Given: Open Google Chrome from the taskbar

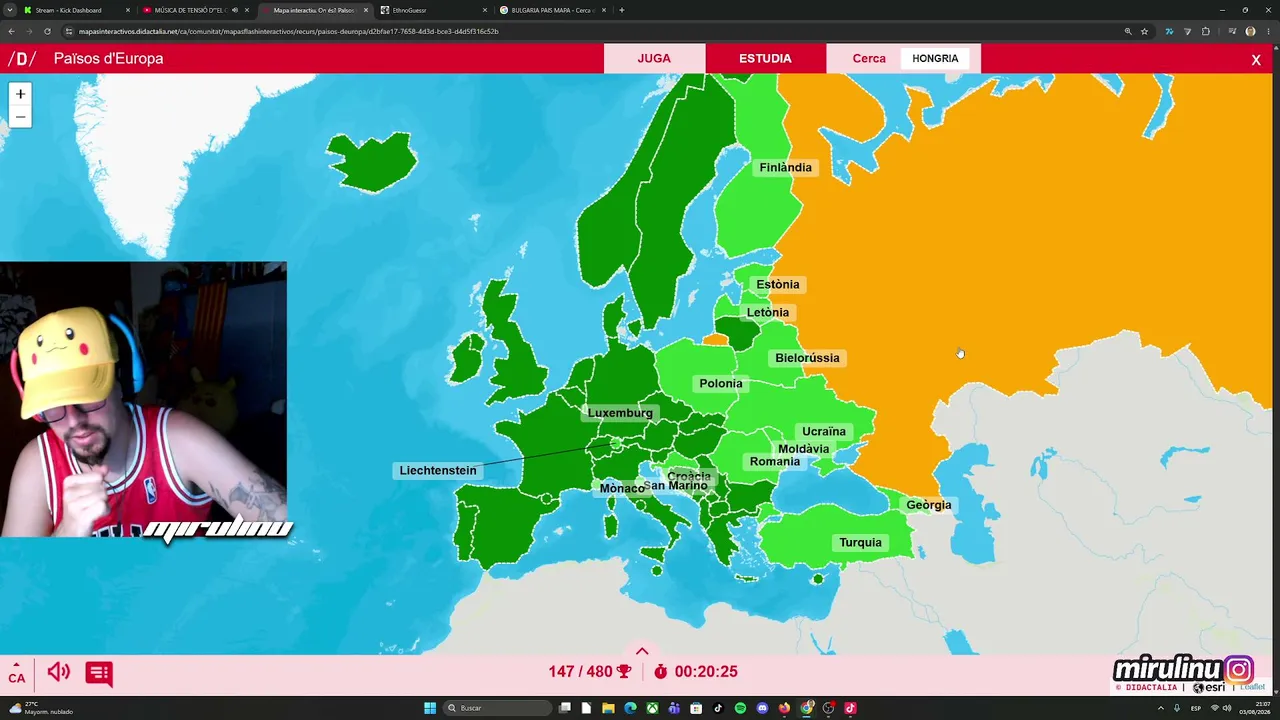Looking at the screenshot, I should click(x=807, y=708).
